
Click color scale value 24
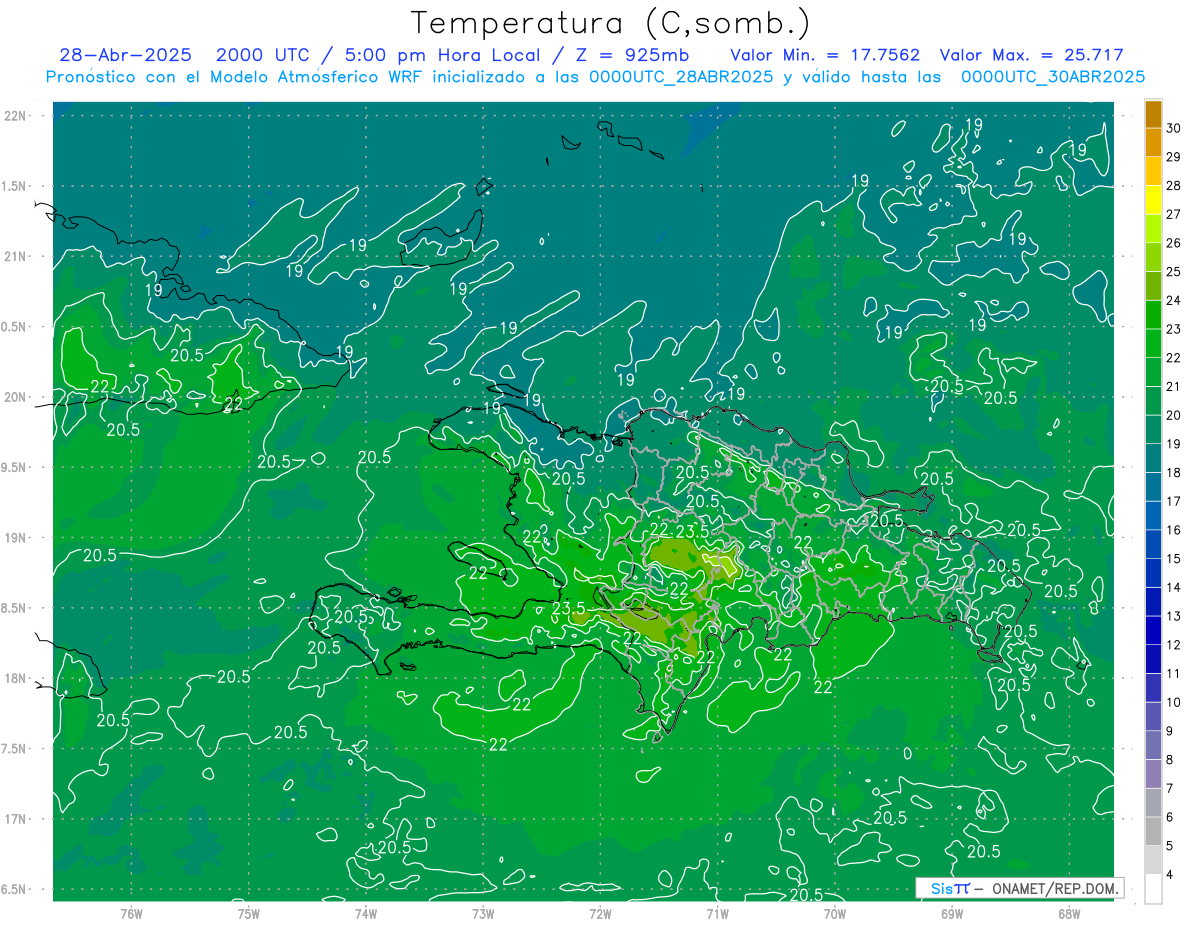[1174, 300]
